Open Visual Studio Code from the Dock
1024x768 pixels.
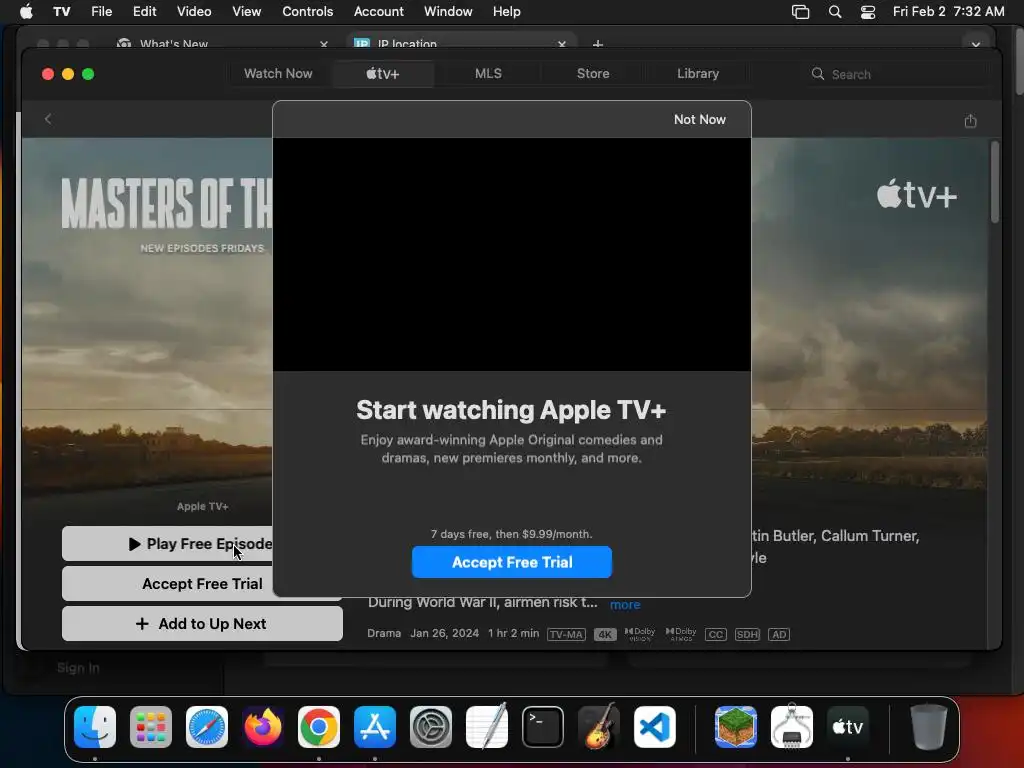click(x=655, y=727)
